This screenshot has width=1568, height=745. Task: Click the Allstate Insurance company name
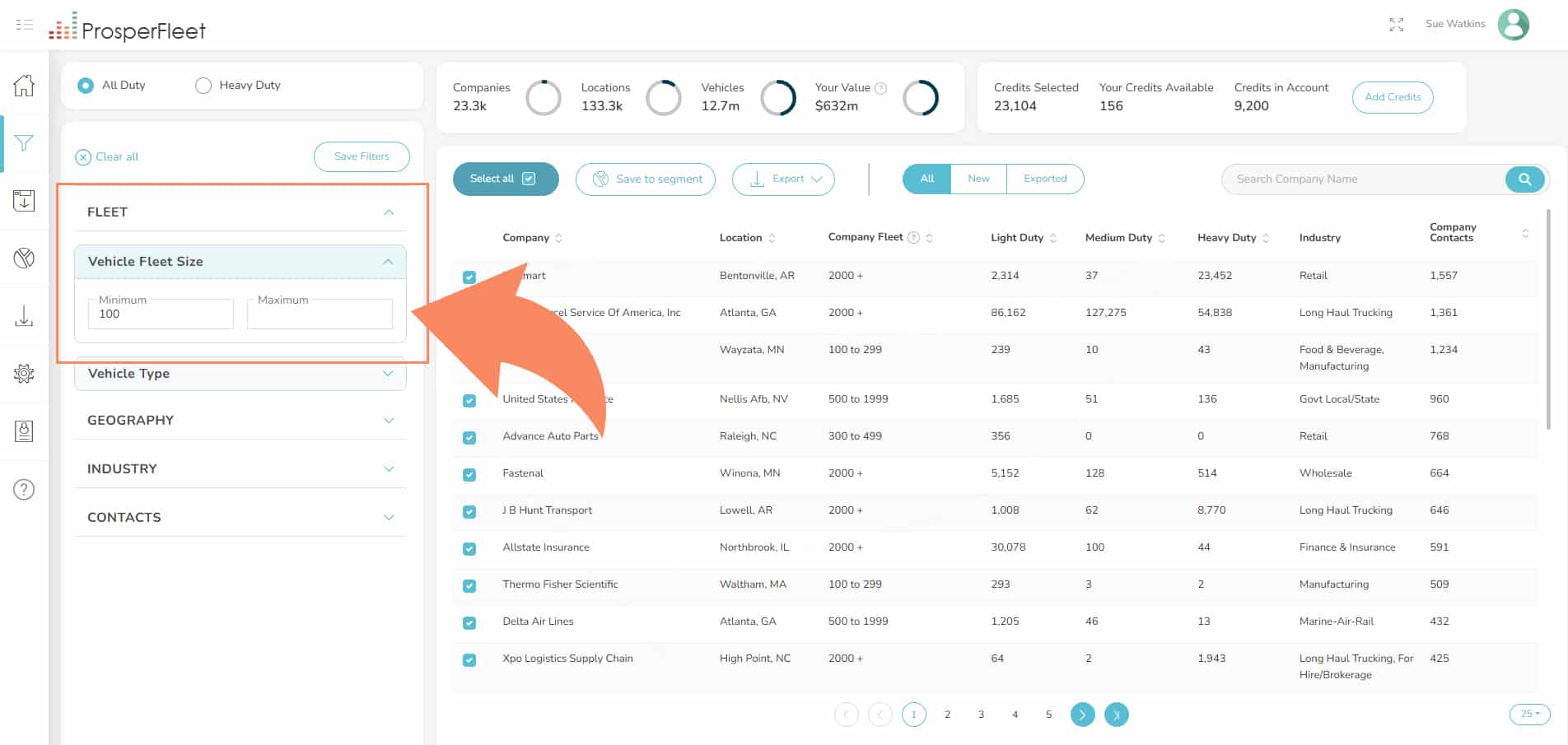[546, 547]
